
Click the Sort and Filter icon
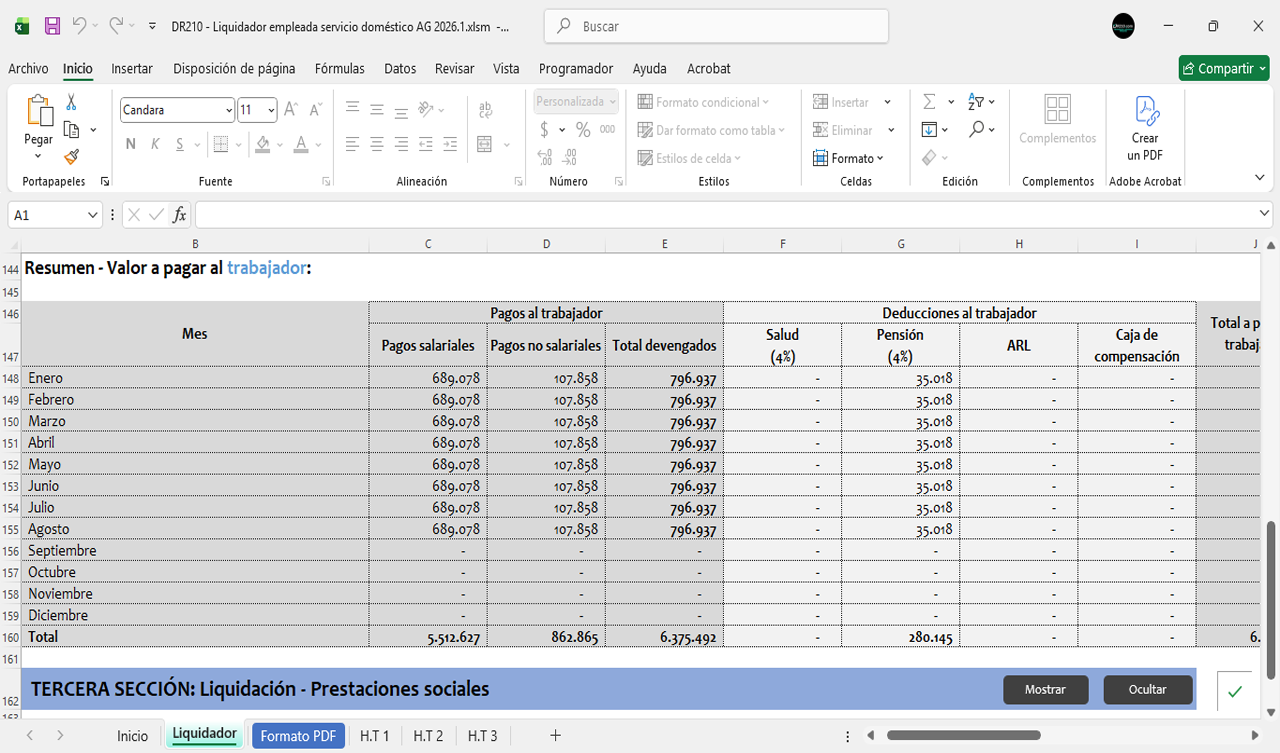click(977, 102)
